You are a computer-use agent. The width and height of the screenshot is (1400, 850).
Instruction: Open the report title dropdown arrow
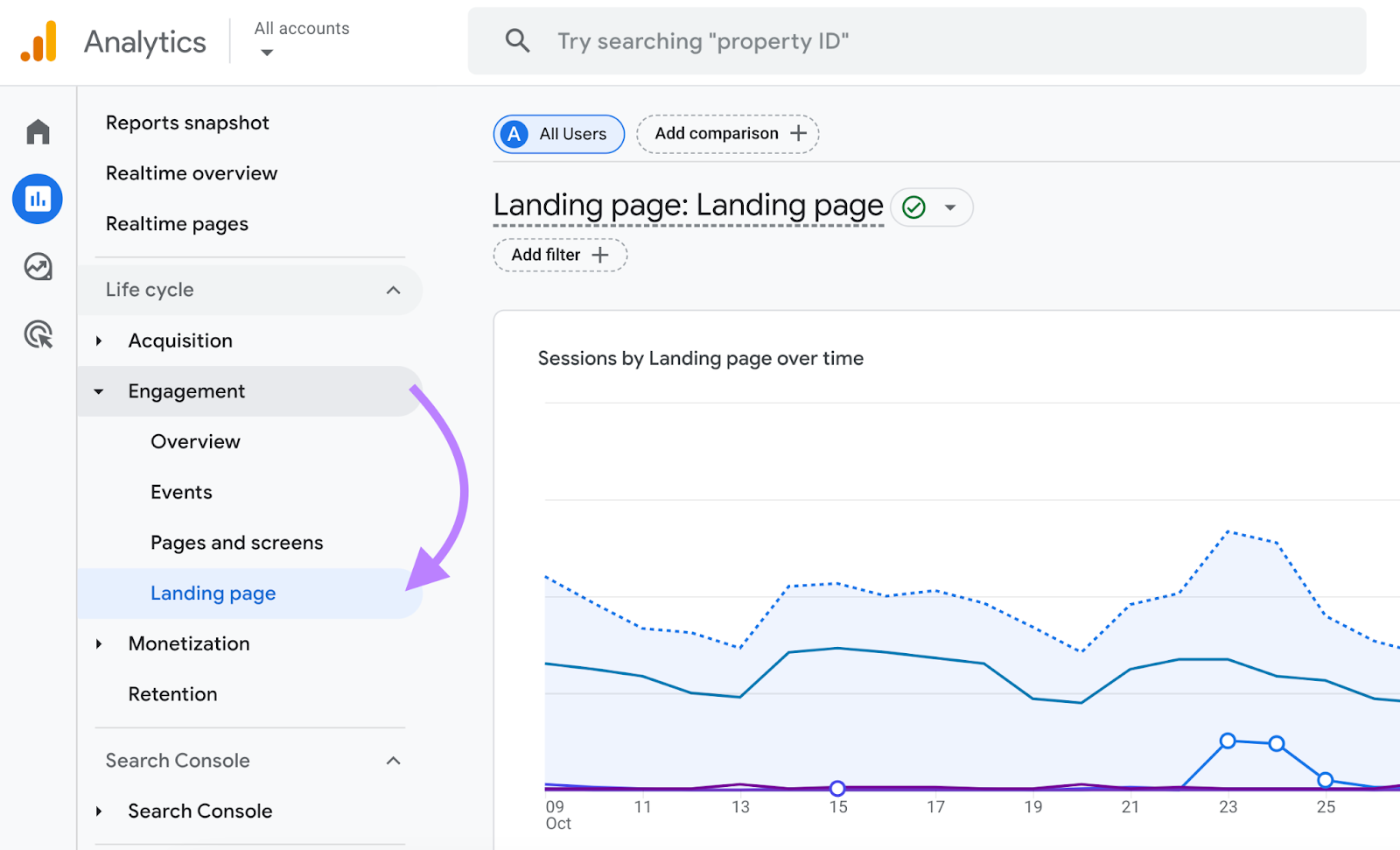pyautogui.click(x=950, y=207)
